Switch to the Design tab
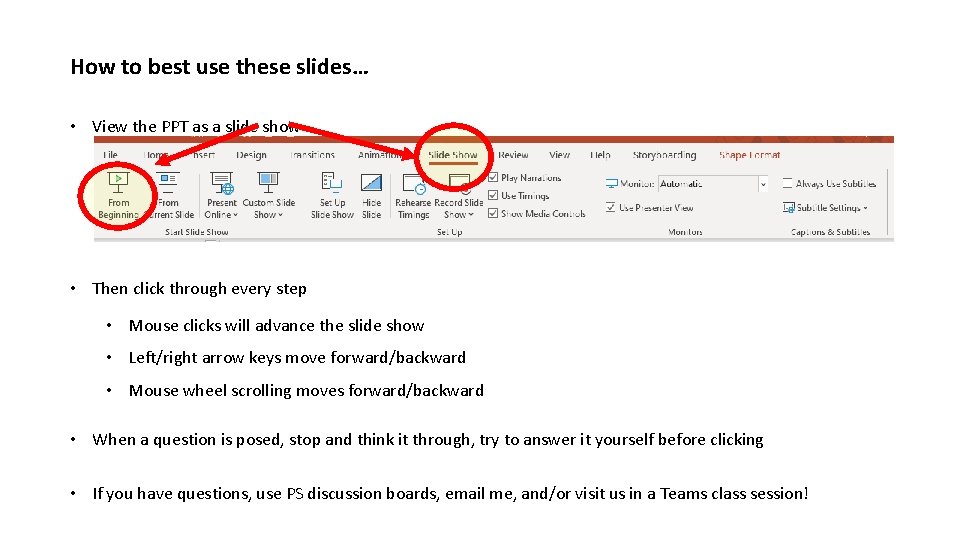Image resolution: width=960 pixels, height=540 pixels. pos(251,155)
